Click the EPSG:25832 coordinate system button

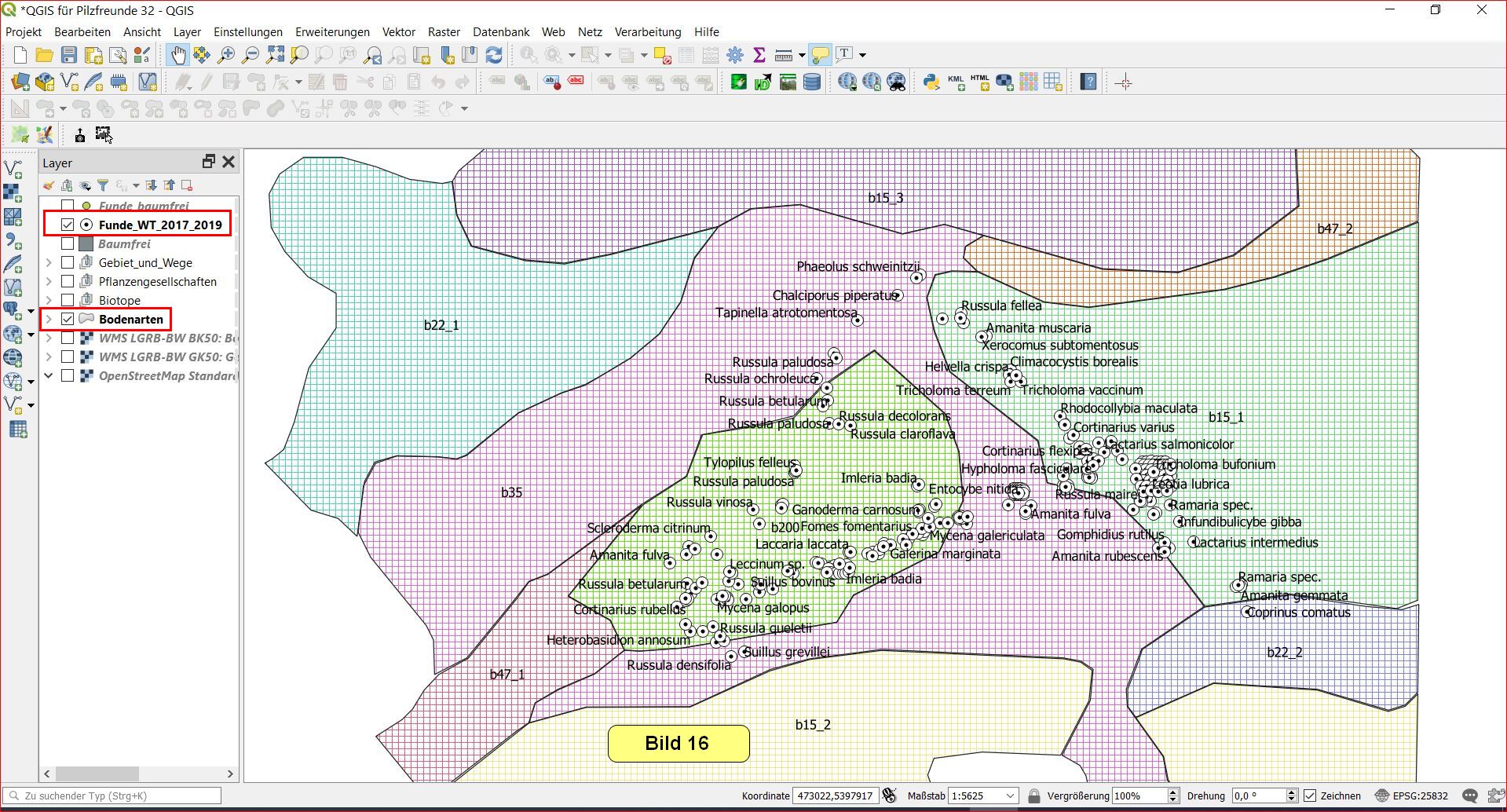1412,796
